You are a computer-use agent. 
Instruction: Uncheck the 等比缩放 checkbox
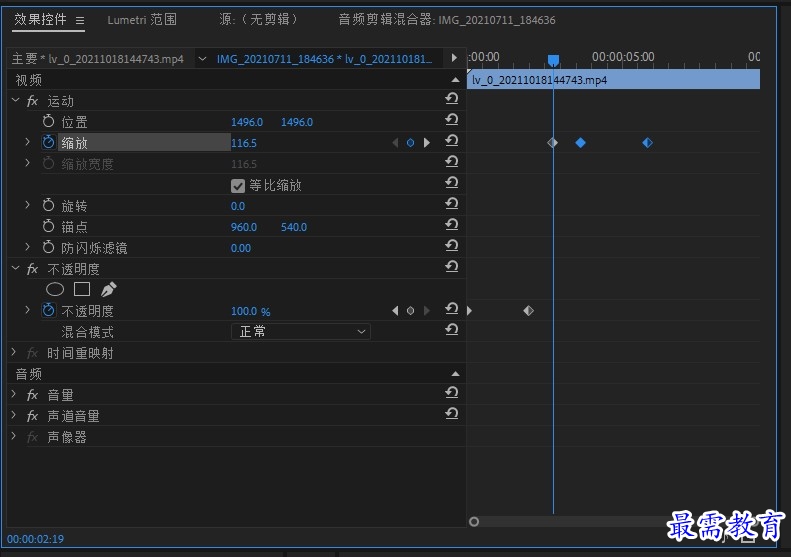[238, 186]
